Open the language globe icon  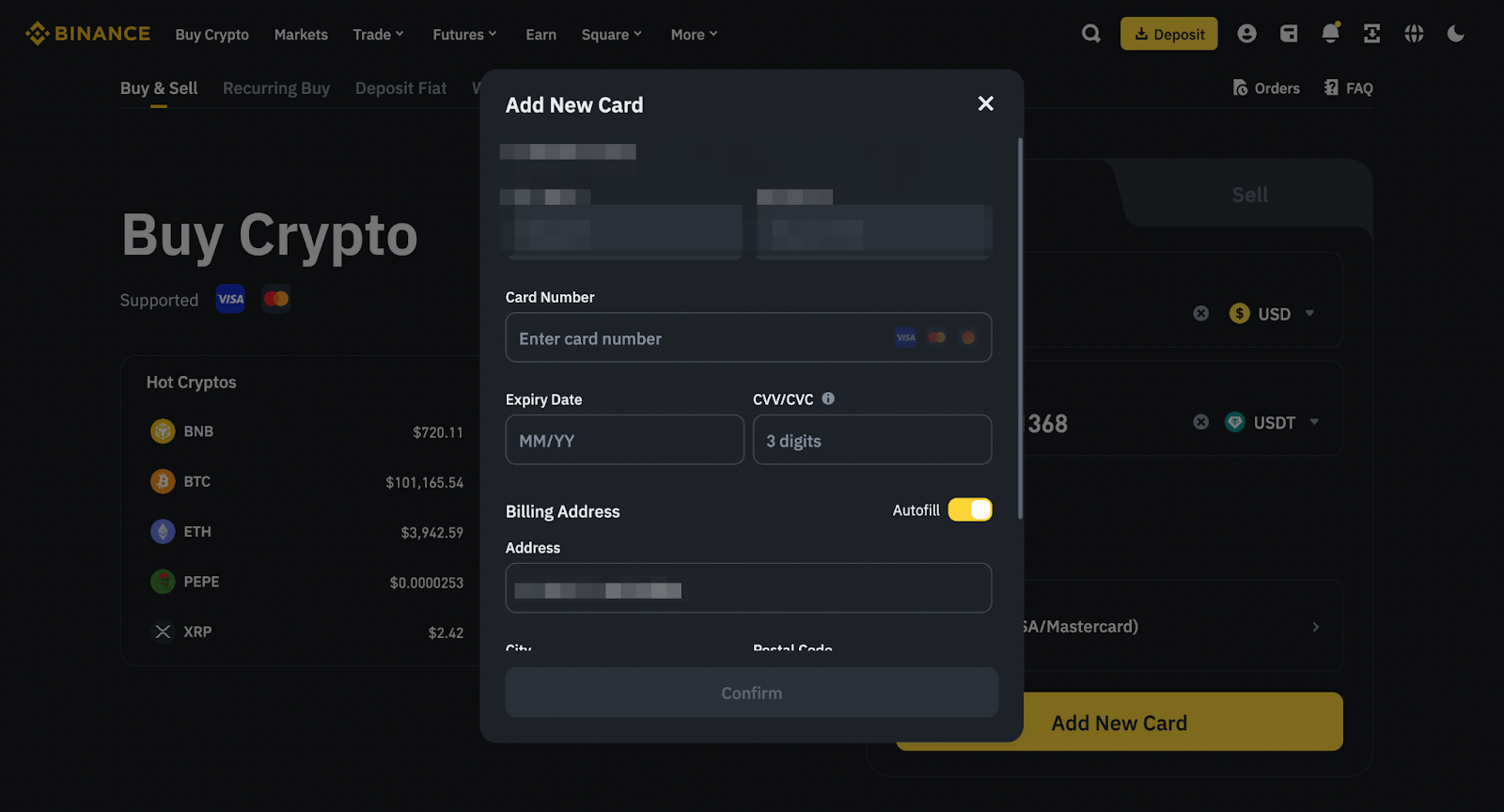[x=1413, y=33]
